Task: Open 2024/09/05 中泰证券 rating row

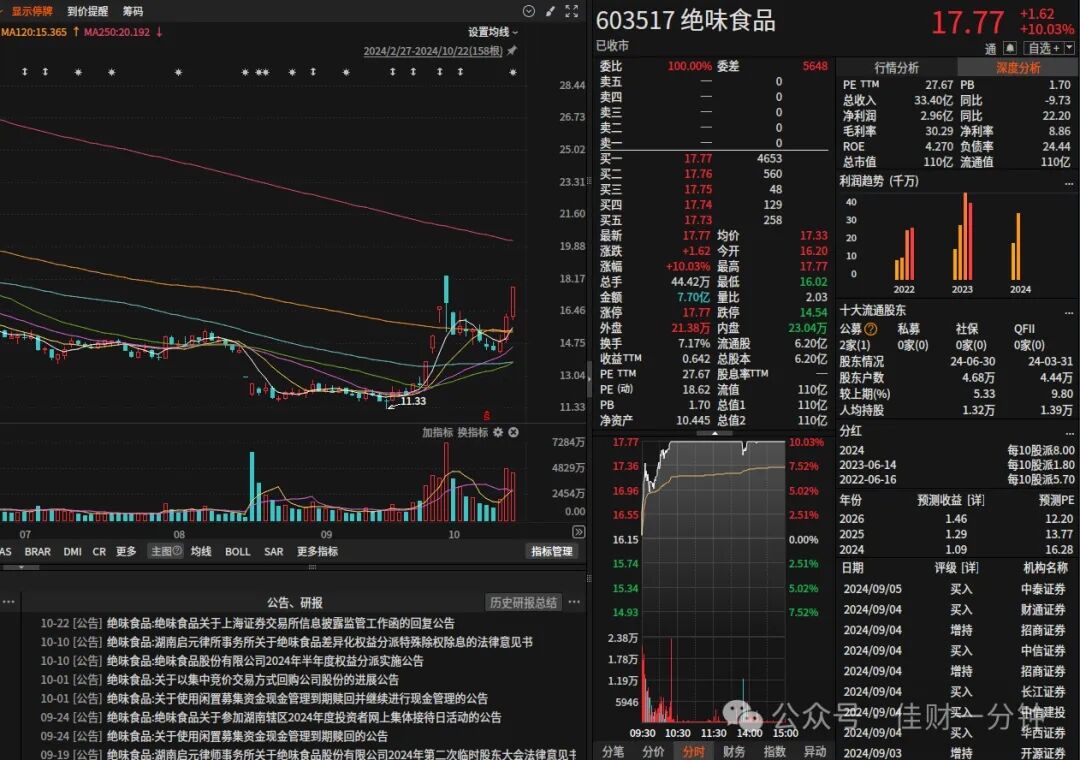Action: (x=957, y=589)
